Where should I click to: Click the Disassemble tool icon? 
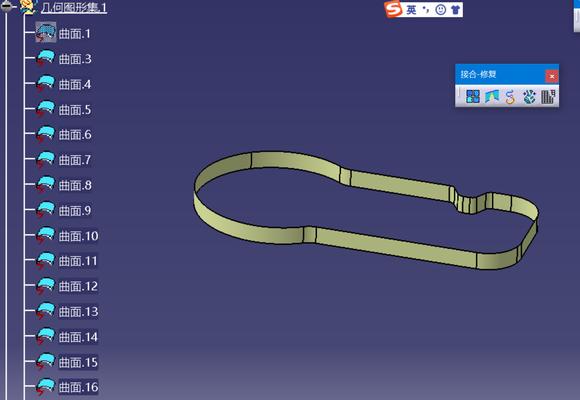[x=548, y=97]
